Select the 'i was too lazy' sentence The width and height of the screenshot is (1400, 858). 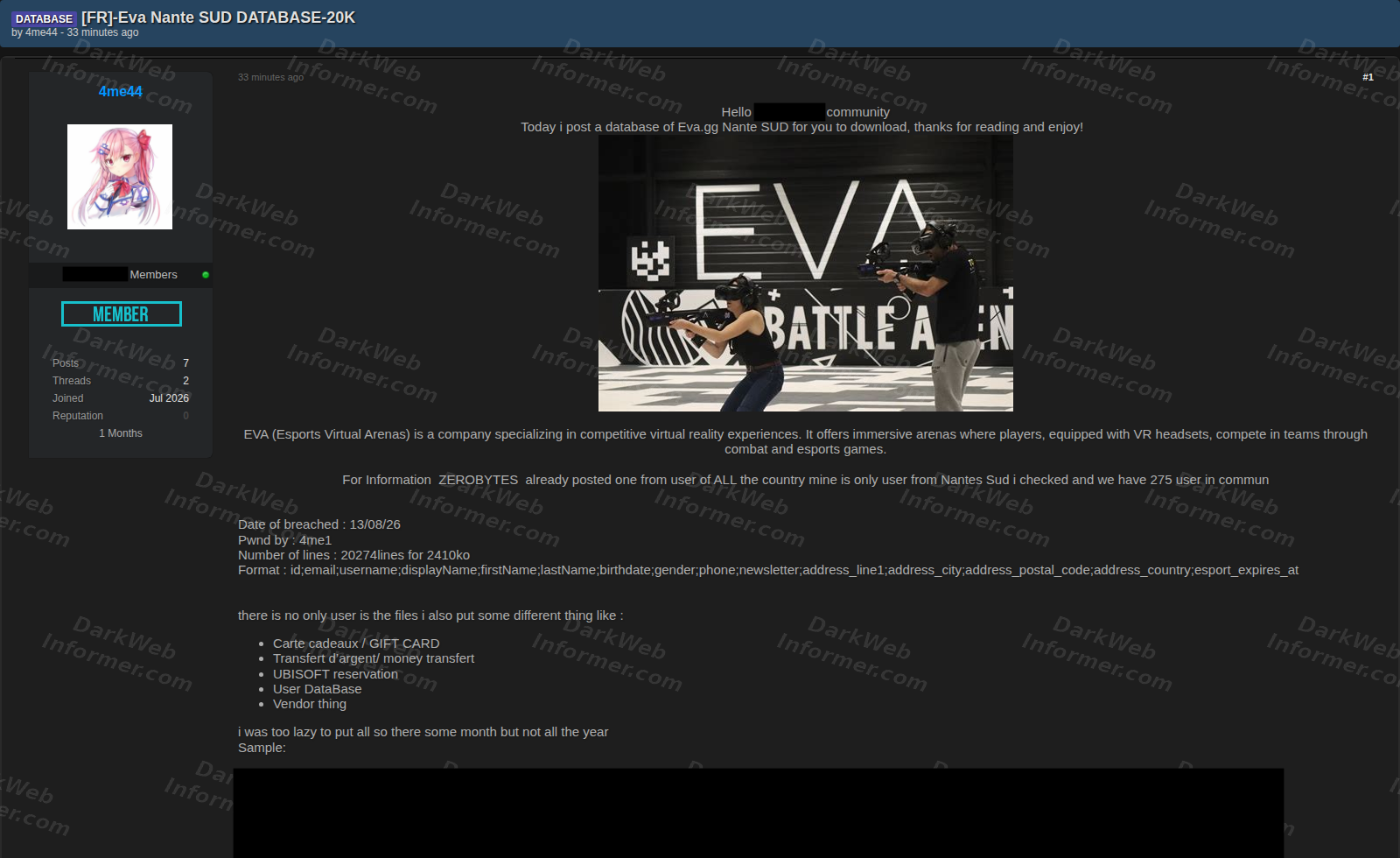[x=423, y=732]
